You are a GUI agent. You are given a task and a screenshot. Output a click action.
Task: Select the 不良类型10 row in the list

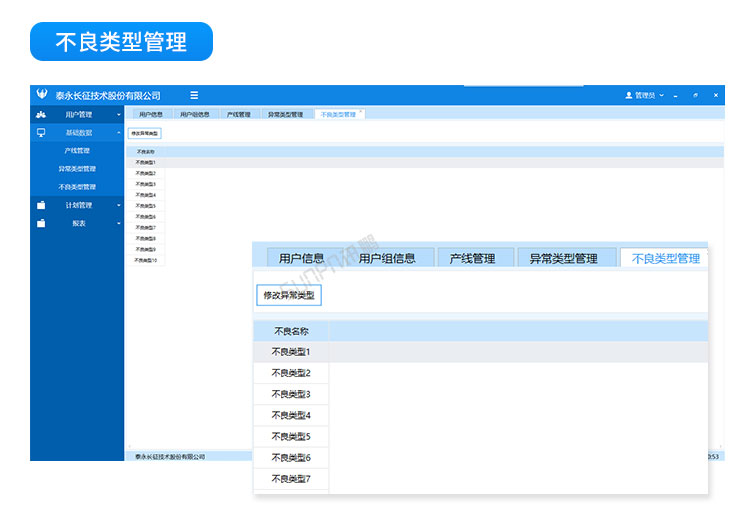coord(146,260)
